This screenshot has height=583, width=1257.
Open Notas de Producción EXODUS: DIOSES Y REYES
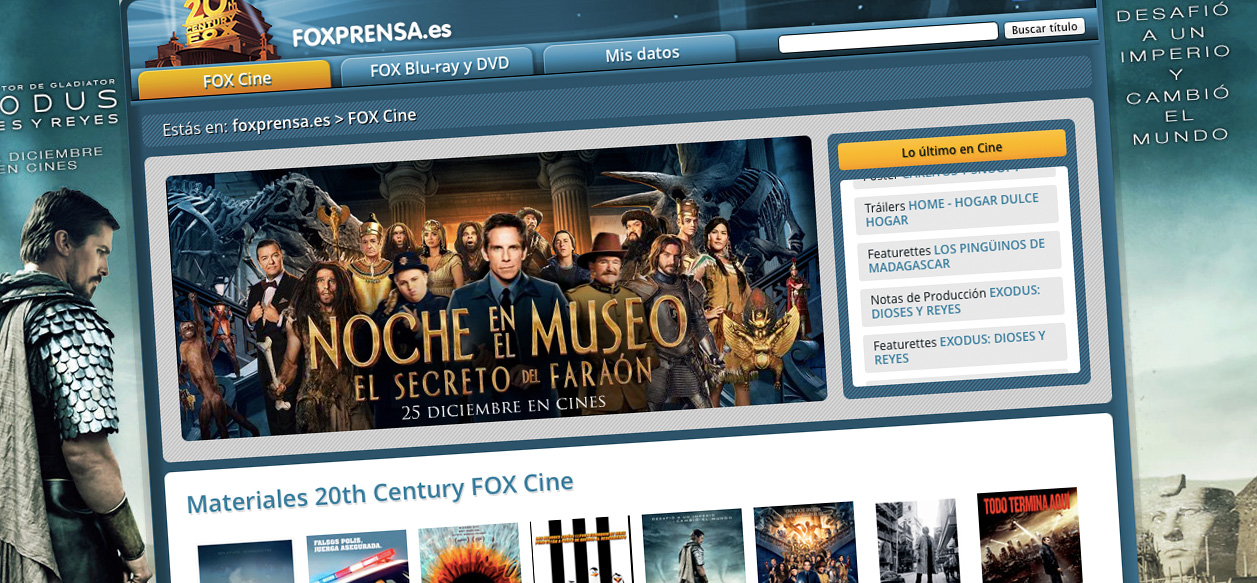pos(962,301)
